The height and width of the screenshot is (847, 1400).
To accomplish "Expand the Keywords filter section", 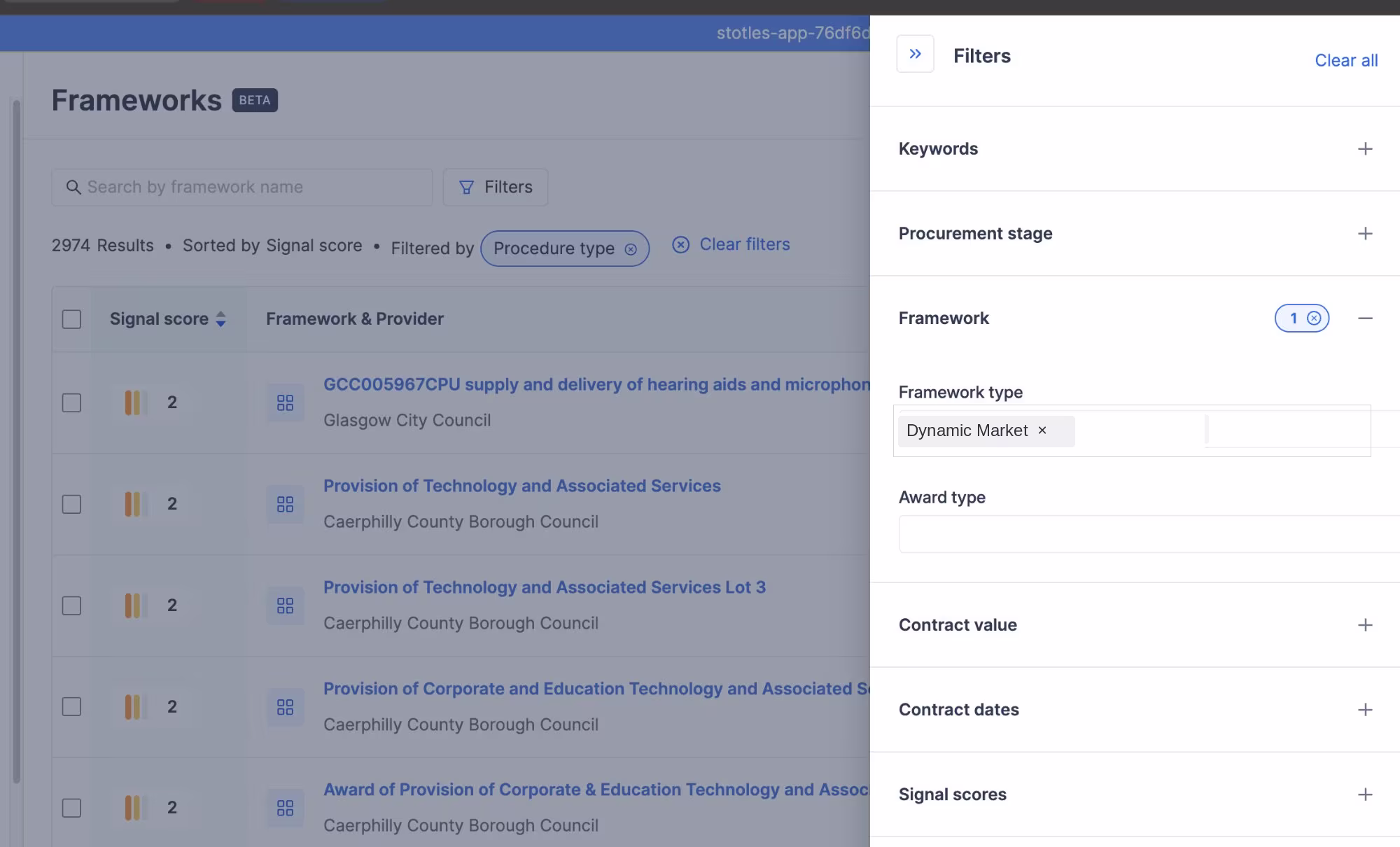I will [x=1364, y=148].
